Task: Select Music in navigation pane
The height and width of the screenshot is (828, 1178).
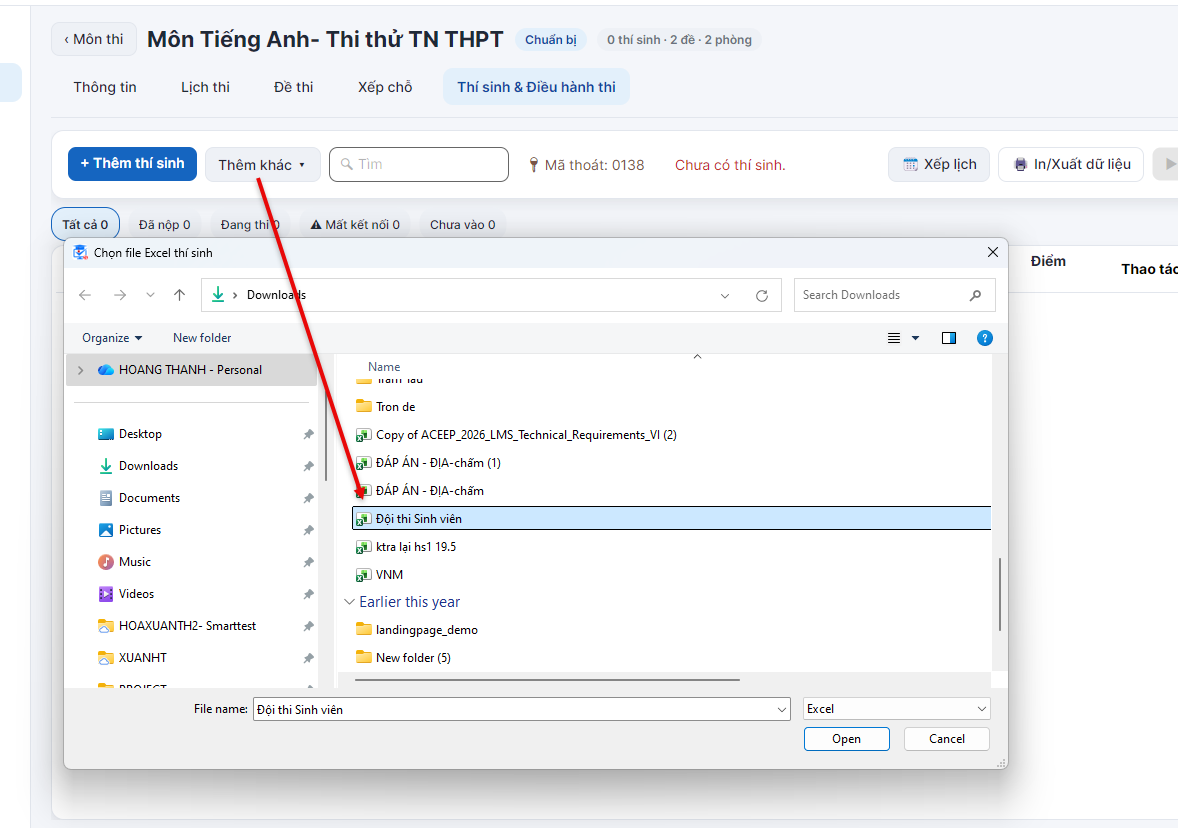Action: coord(134,562)
